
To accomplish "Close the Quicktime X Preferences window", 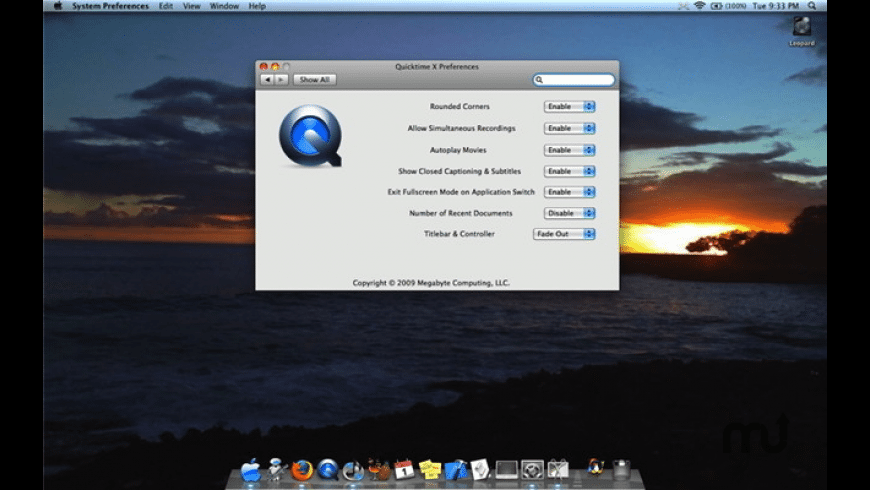I will pos(264,67).
